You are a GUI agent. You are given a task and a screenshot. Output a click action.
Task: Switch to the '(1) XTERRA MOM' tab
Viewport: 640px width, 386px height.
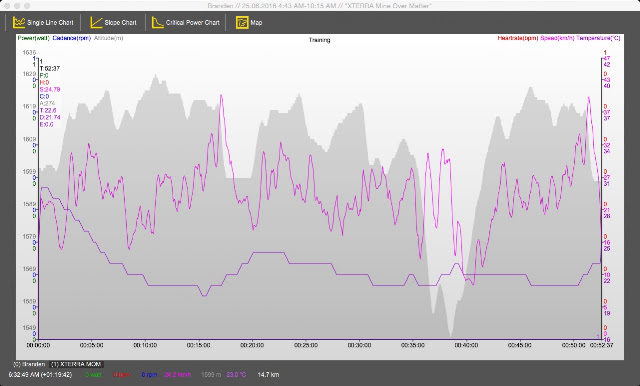76,364
